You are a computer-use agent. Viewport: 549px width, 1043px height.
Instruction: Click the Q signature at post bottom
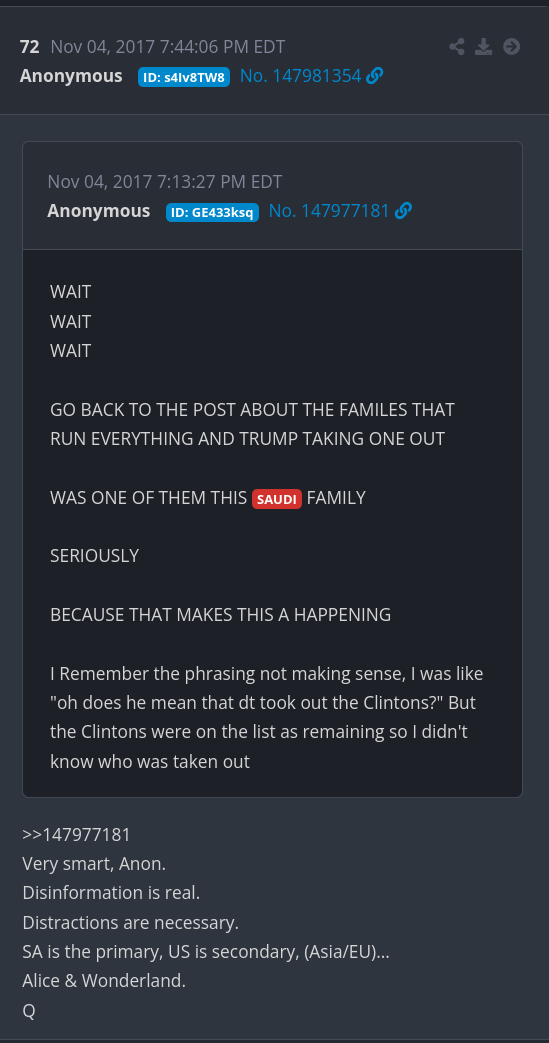(x=29, y=1011)
